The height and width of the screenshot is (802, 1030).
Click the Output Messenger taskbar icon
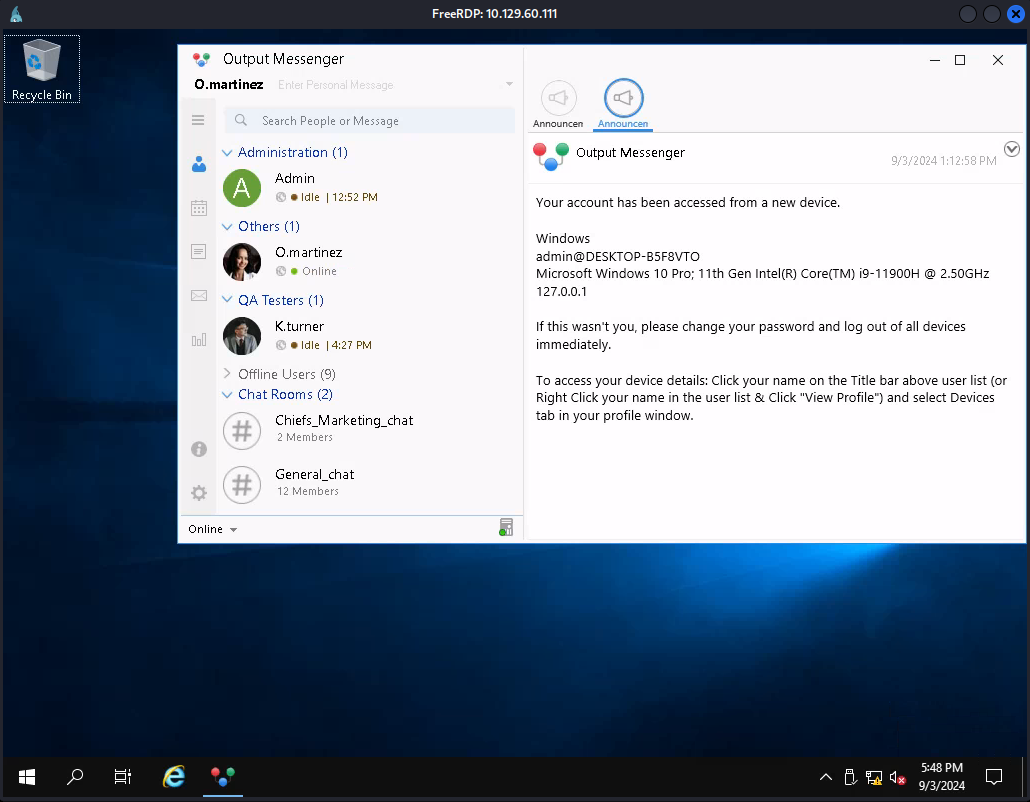pyautogui.click(x=223, y=777)
